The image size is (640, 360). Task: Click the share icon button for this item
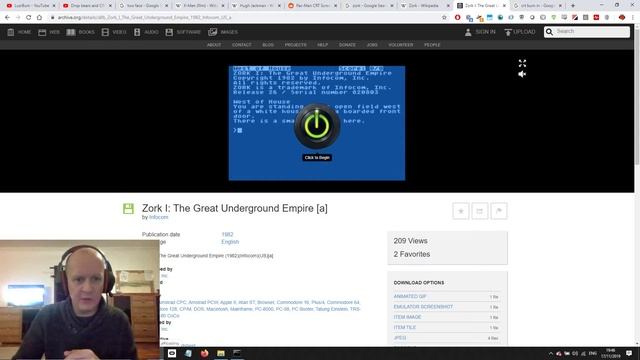click(480, 211)
